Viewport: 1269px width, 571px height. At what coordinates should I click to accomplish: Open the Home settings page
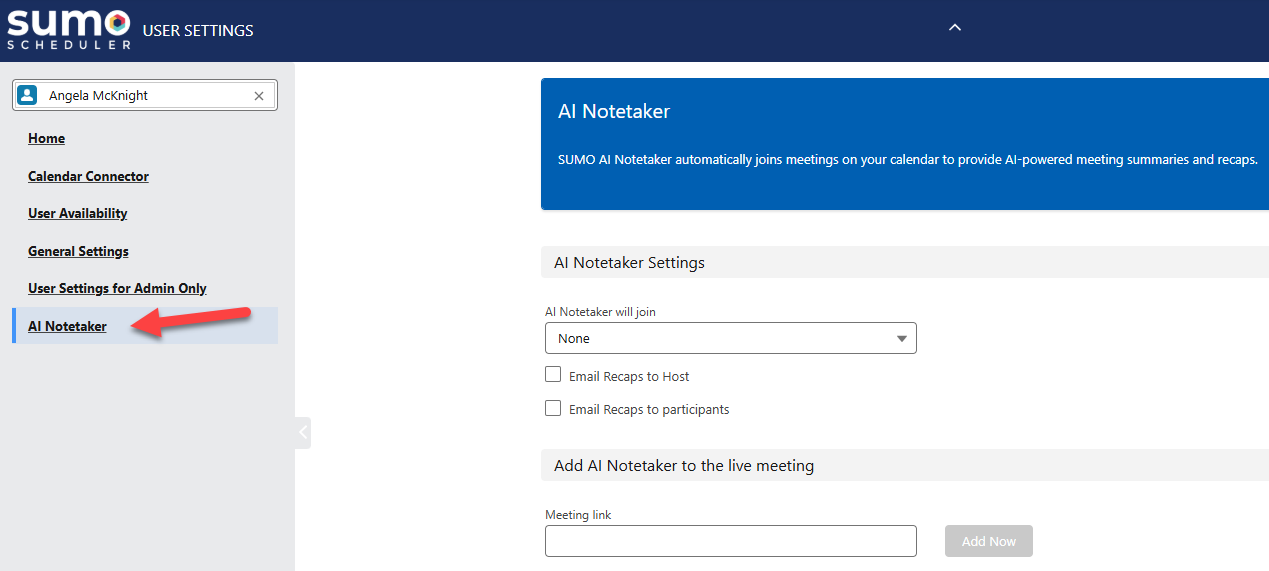click(46, 139)
